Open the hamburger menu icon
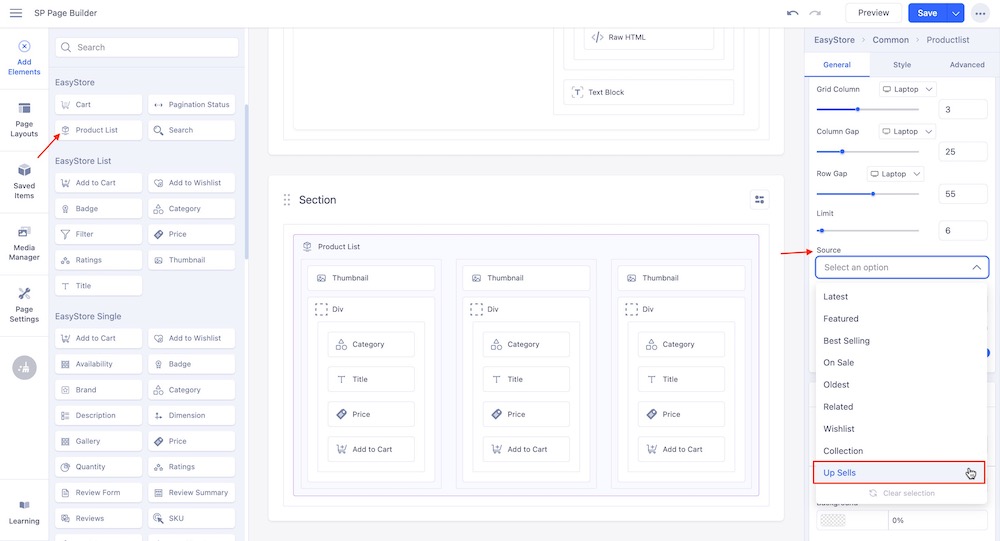Viewport: 1000px width, 541px height. click(x=16, y=13)
